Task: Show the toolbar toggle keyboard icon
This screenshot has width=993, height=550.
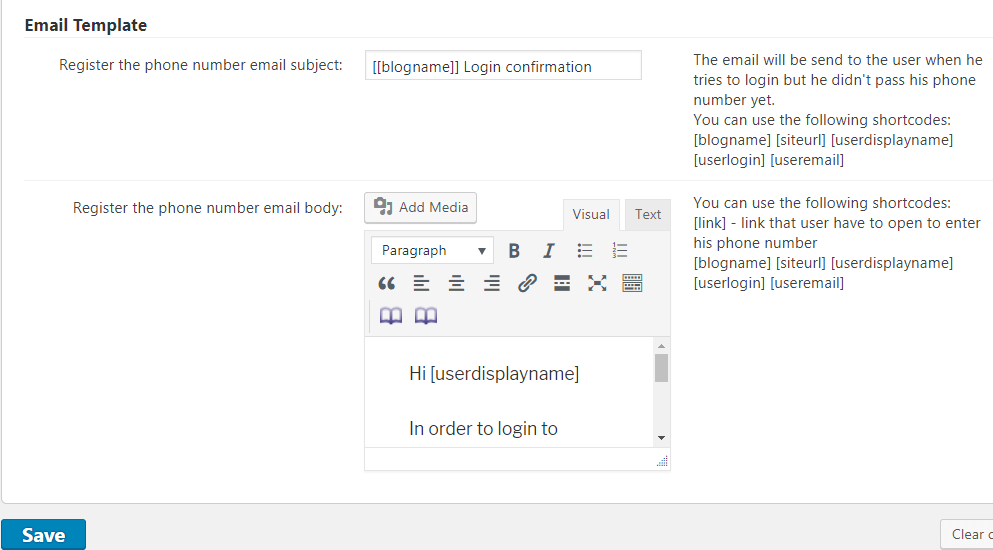Action: pos(632,284)
